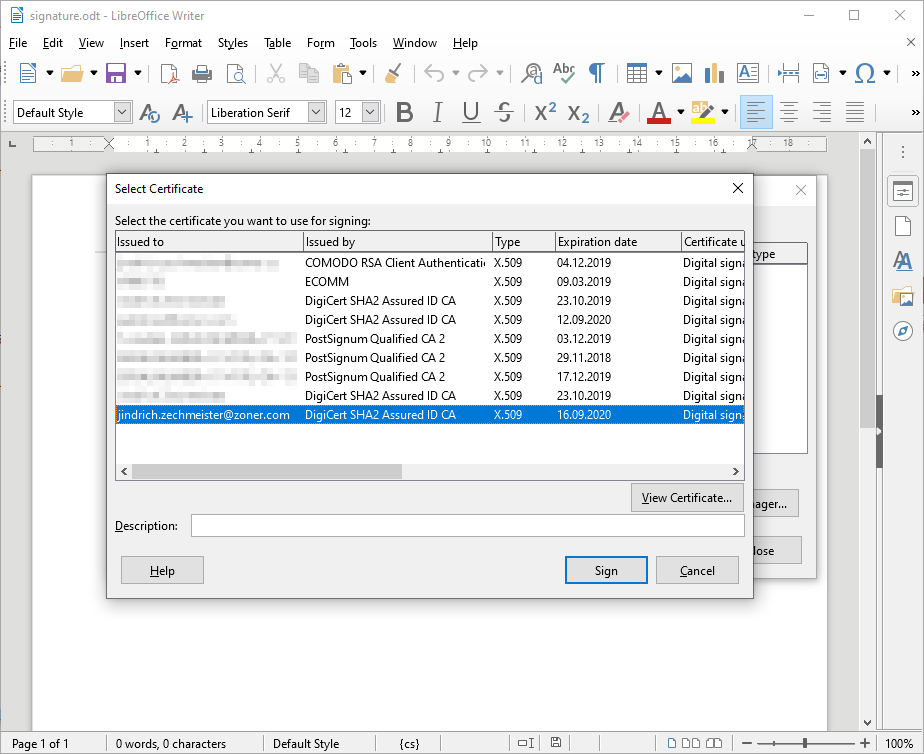
Task: Click the Insert Text Box icon
Action: (748, 74)
